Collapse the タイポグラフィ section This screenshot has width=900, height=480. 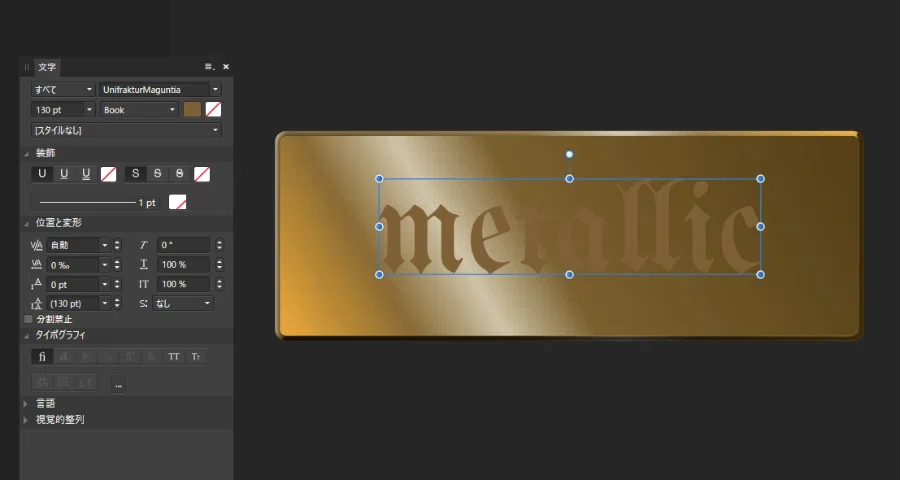pyautogui.click(x=27, y=335)
